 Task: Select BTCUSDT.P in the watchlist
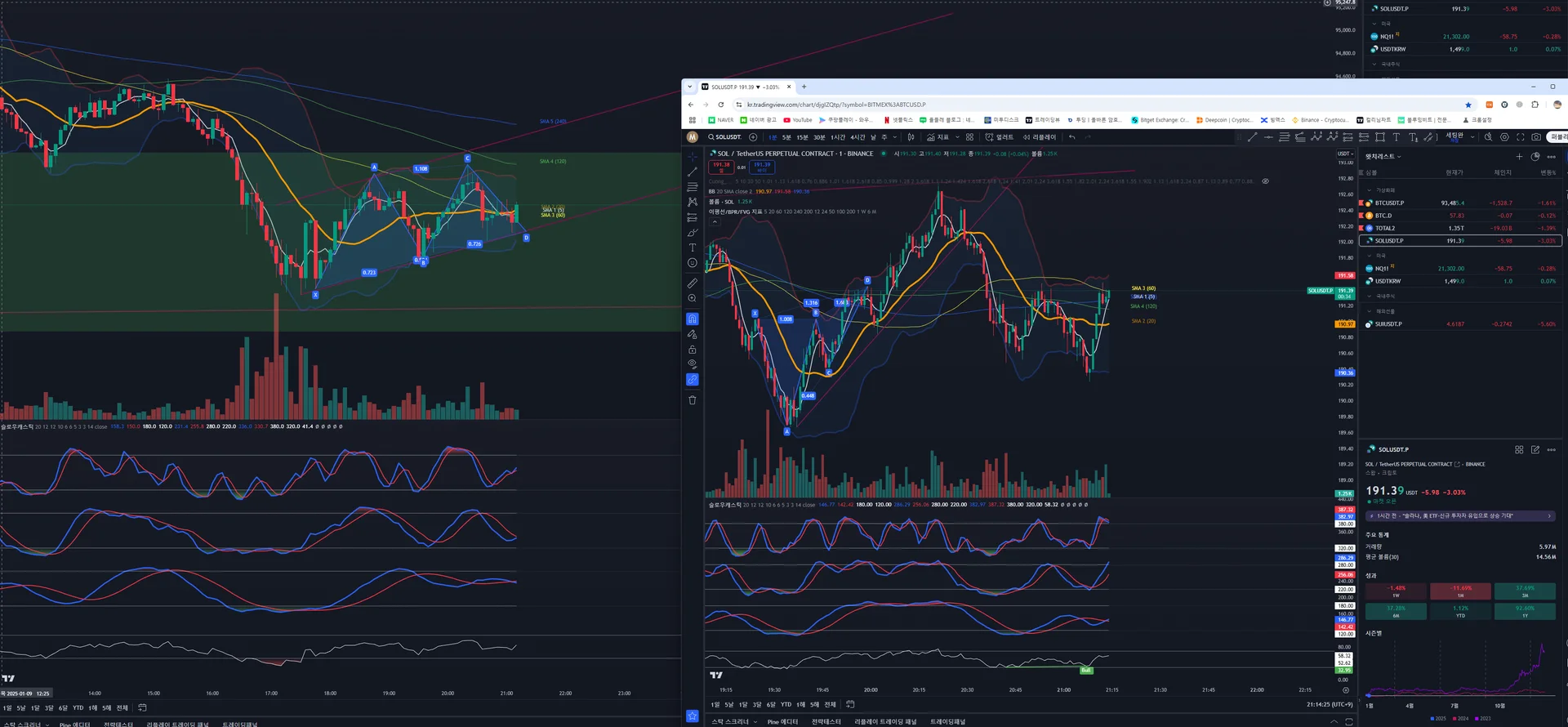1461,203
